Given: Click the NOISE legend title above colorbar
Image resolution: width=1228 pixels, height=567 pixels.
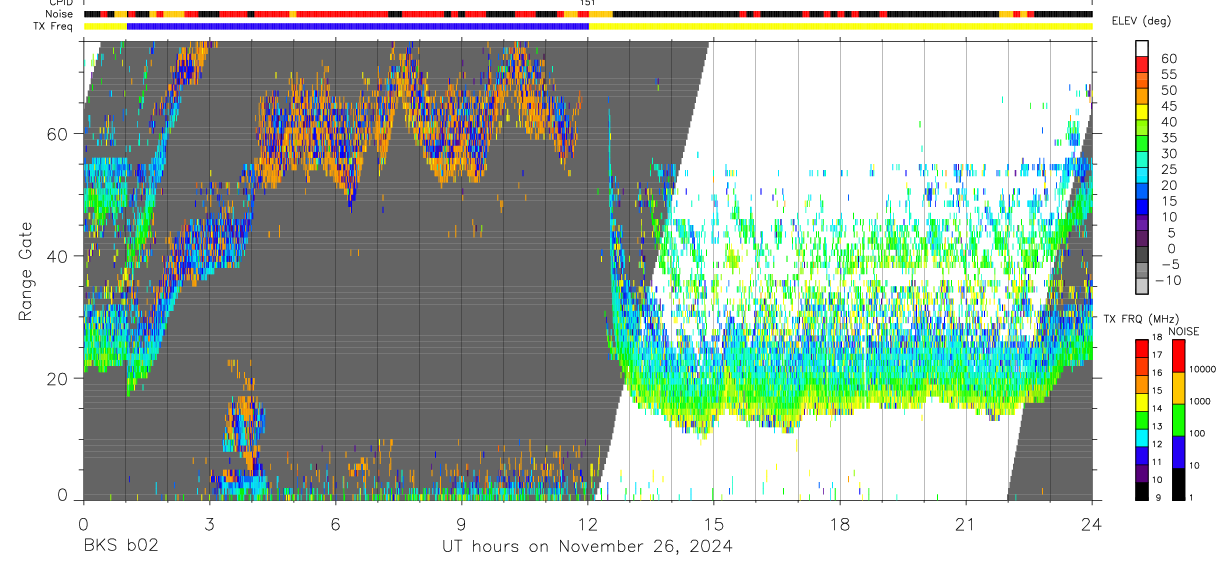Looking at the screenshot, I should (x=1186, y=331).
